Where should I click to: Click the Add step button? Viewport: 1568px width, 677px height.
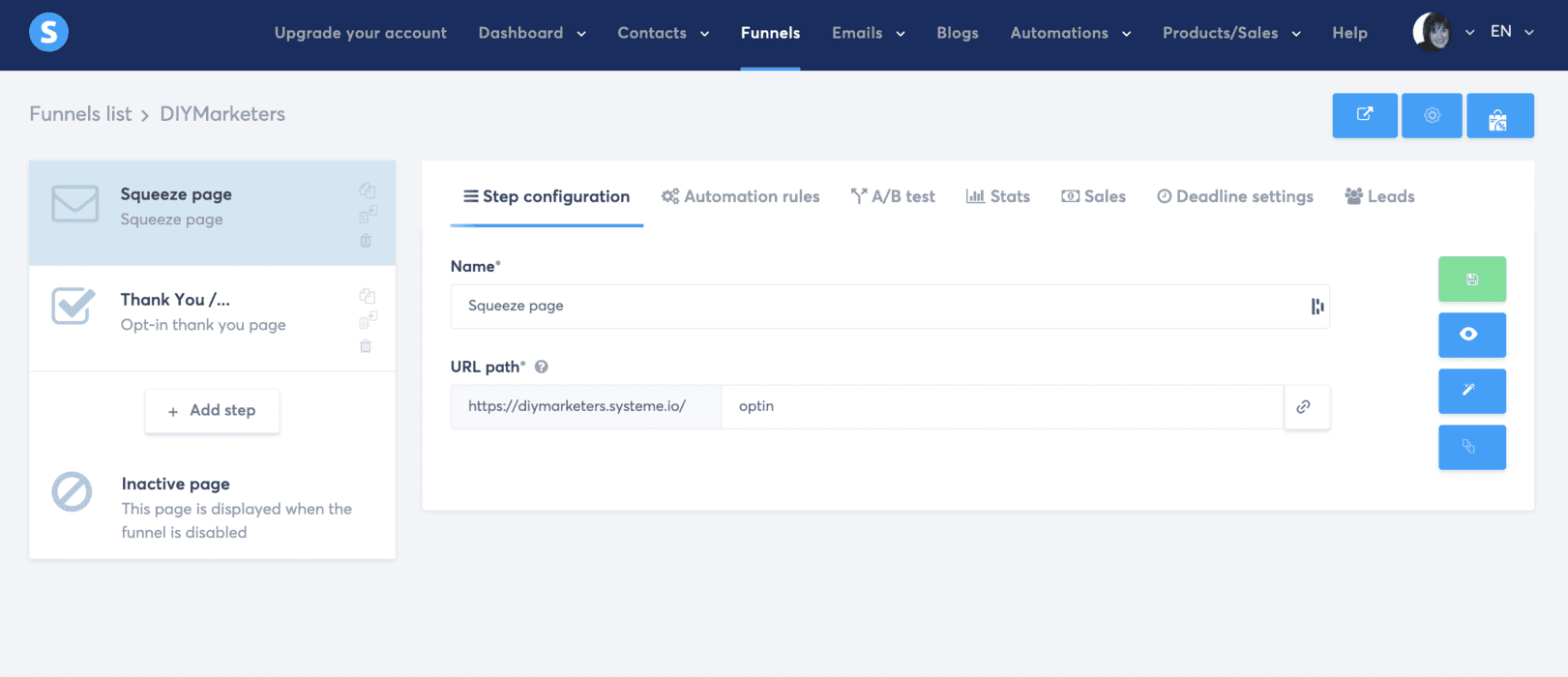click(x=212, y=411)
